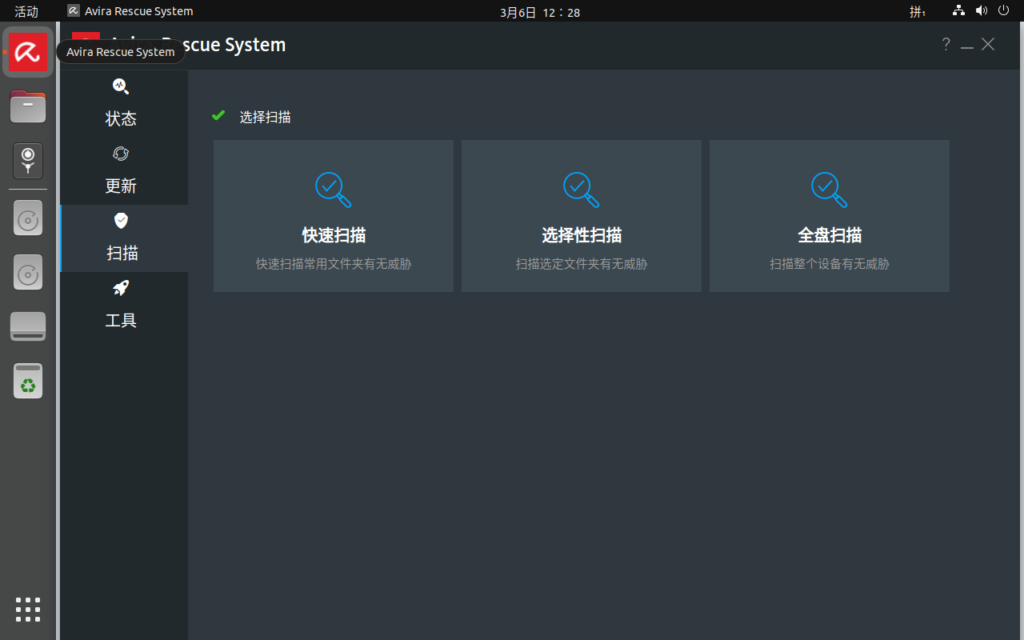The height and width of the screenshot is (640, 1024).
Task: Click the magnifier icon in 快速扫描 card
Action: [333, 189]
